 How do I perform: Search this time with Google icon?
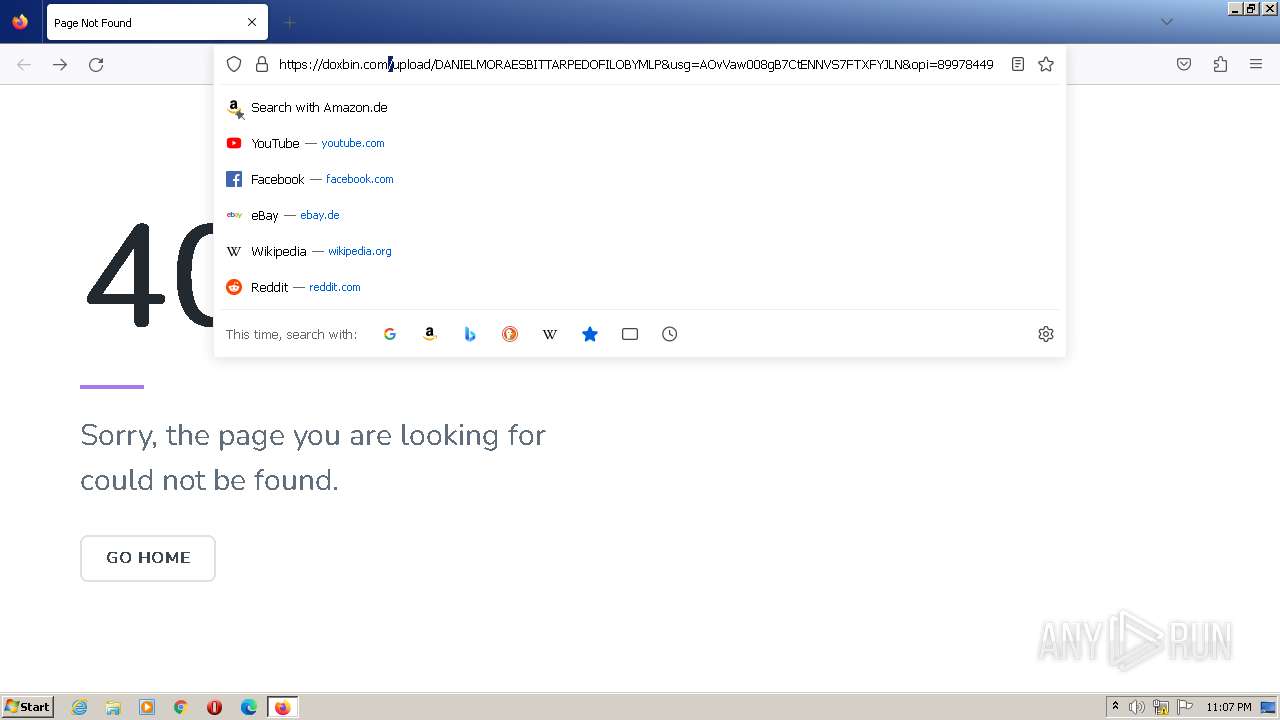[390, 334]
